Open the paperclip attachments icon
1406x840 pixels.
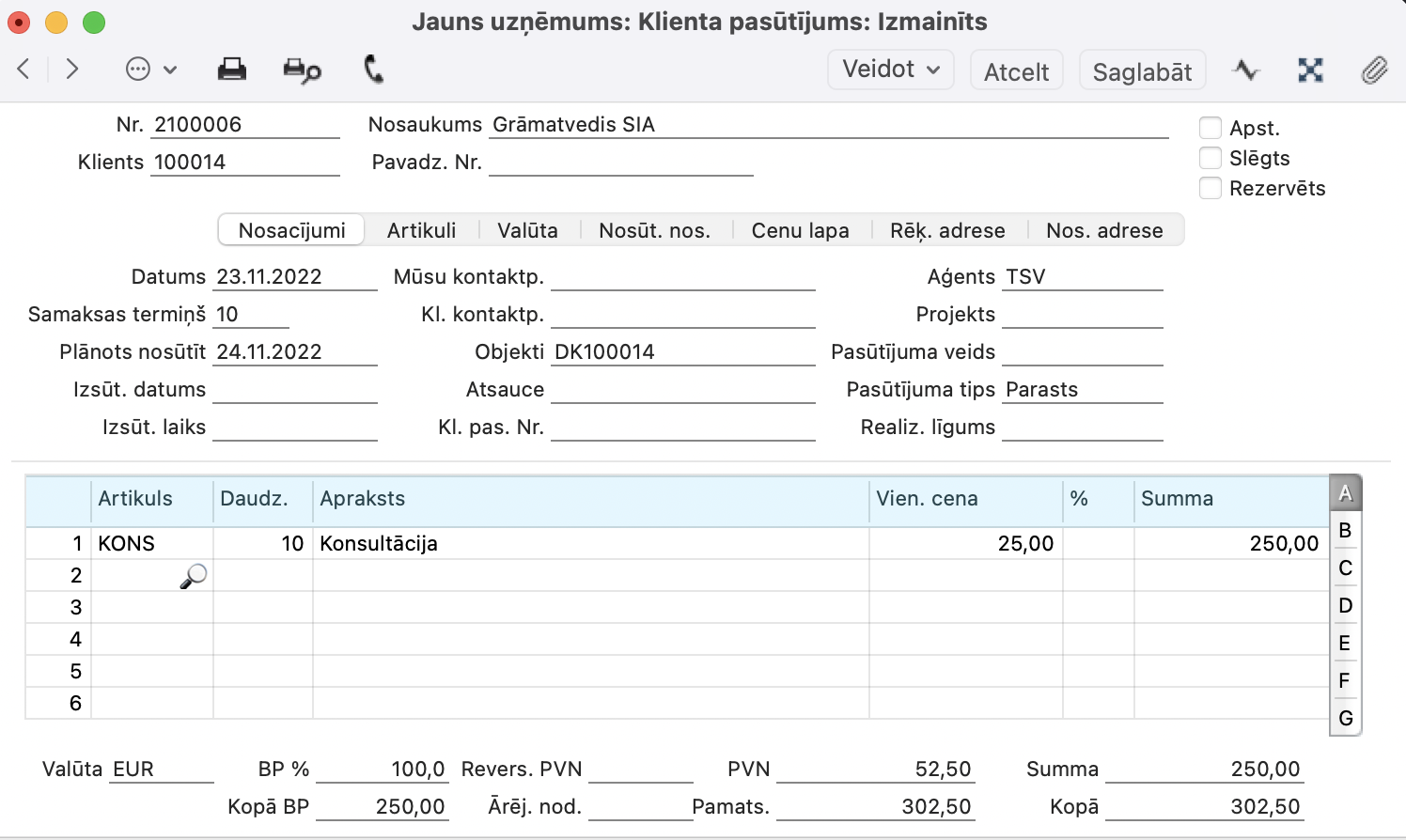(1374, 70)
